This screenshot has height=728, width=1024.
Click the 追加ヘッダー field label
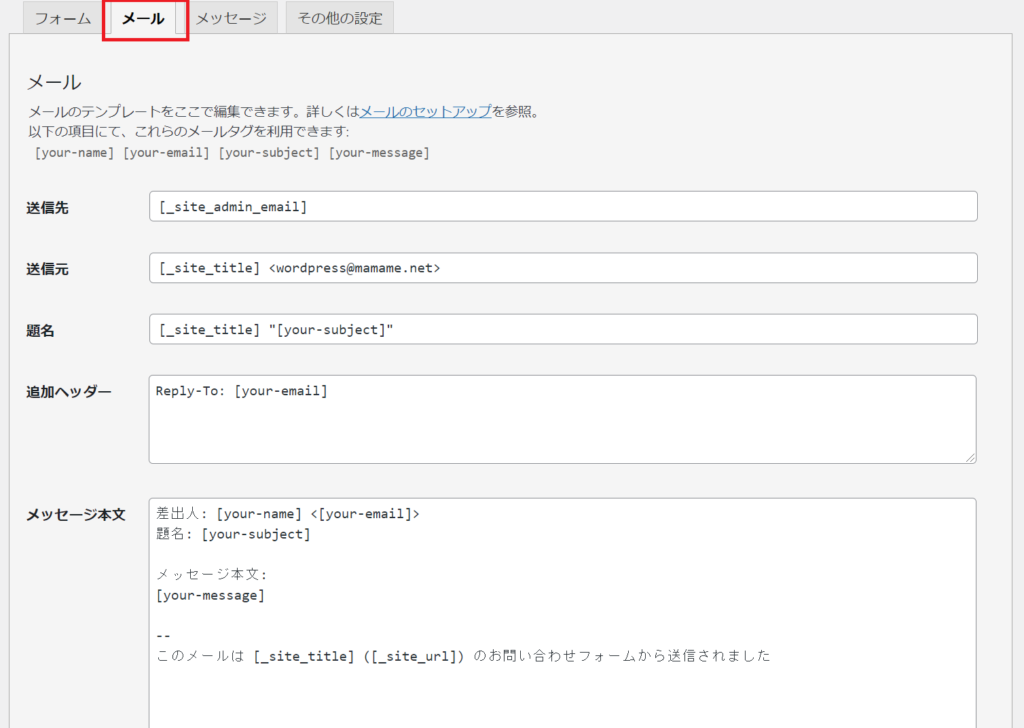(x=69, y=392)
